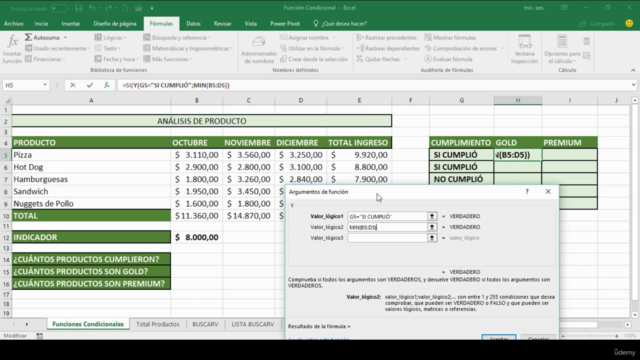Switch to the Inicio tab

coord(41,24)
